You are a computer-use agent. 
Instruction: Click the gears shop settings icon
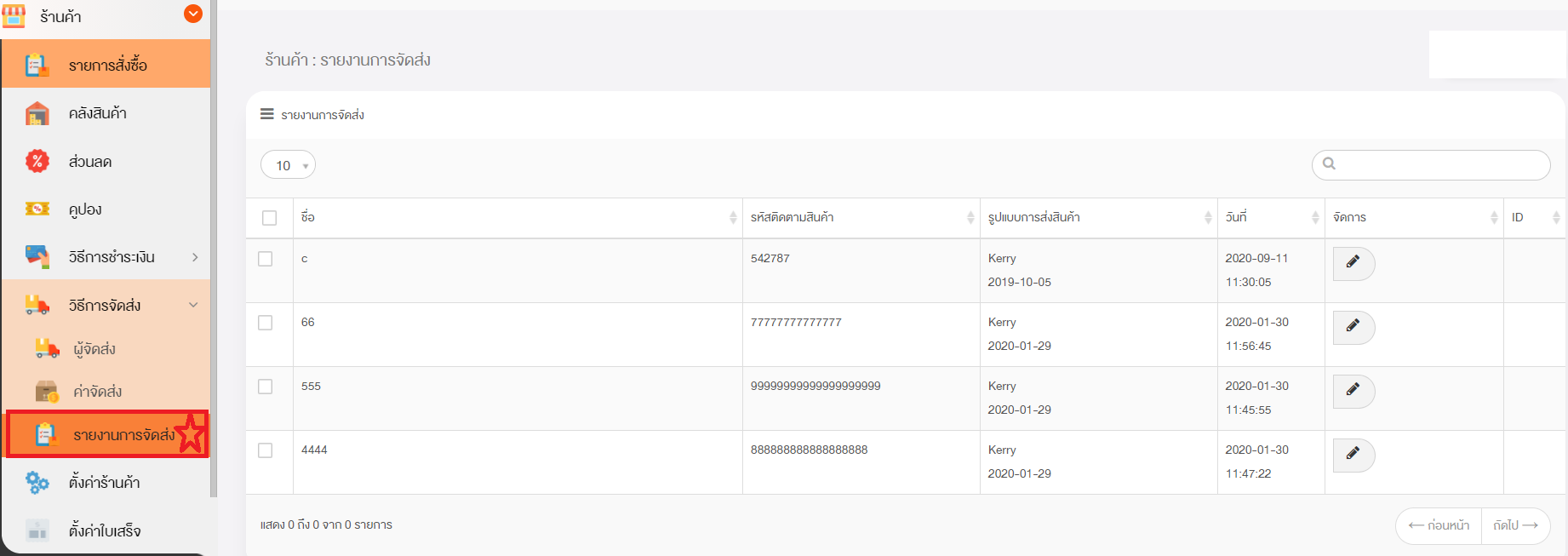click(x=37, y=483)
